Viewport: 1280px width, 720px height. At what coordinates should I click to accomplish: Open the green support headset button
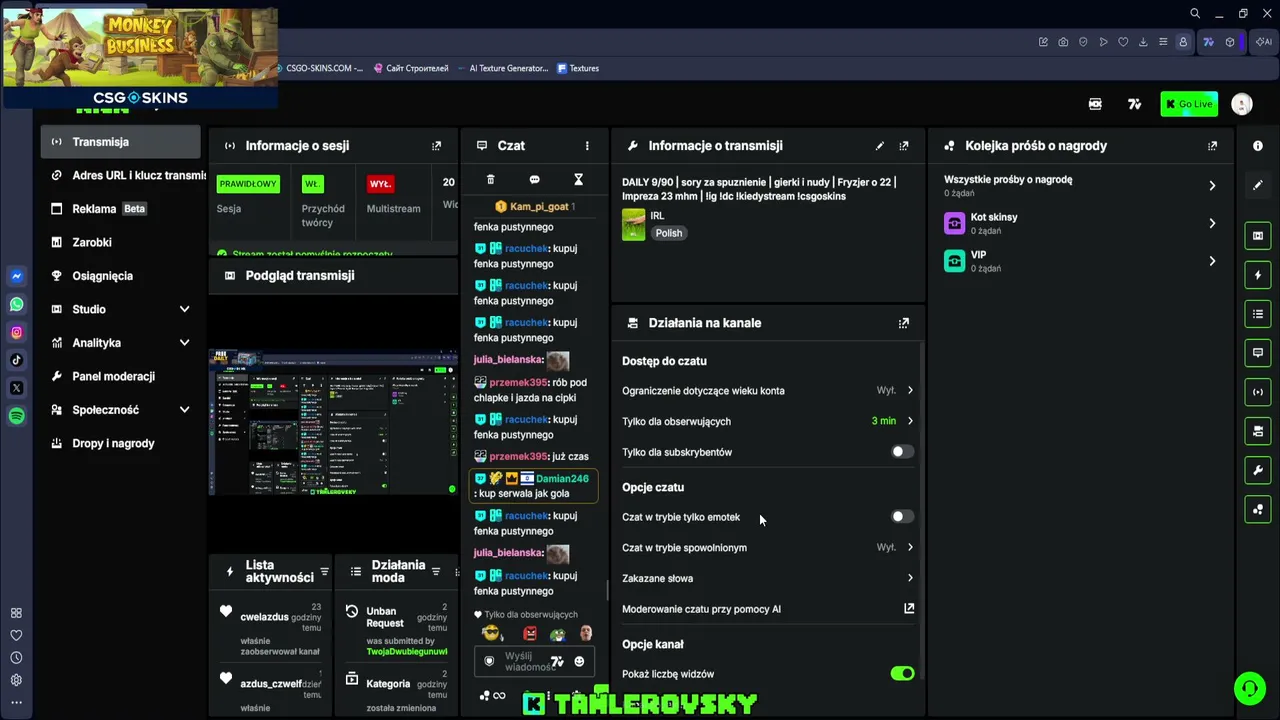tap(1249, 688)
